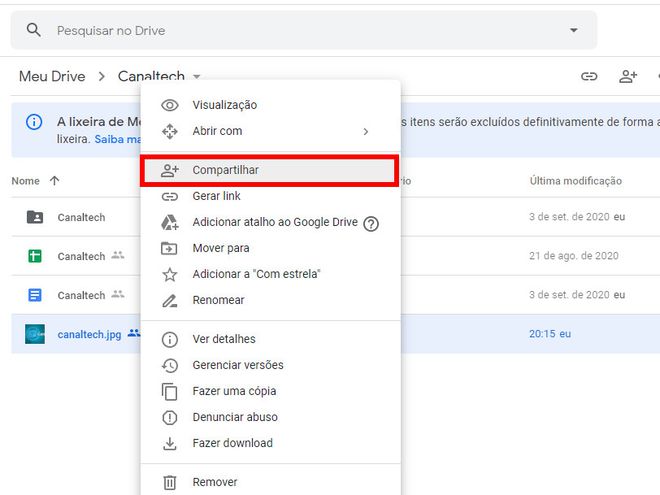Choose Gerar link menu option

pyautogui.click(x=270, y=196)
